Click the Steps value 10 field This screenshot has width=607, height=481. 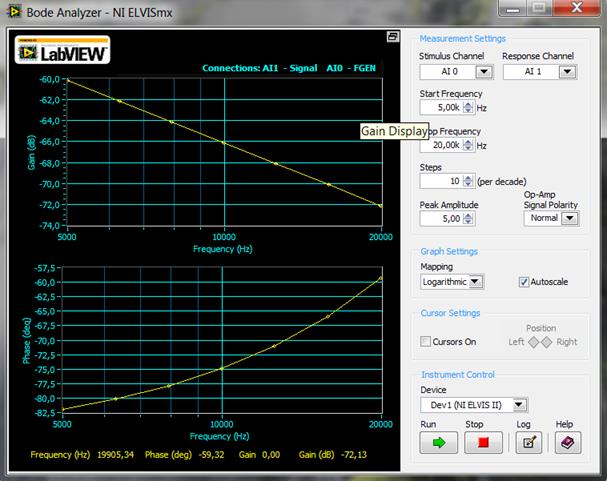(x=441, y=181)
